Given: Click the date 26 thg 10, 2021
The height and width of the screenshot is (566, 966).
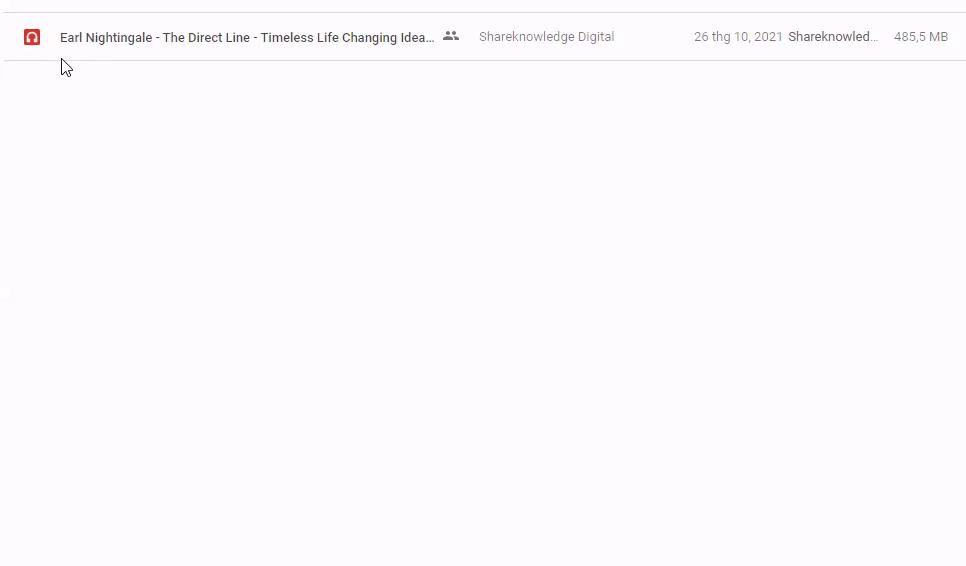Looking at the screenshot, I should 738,37.
